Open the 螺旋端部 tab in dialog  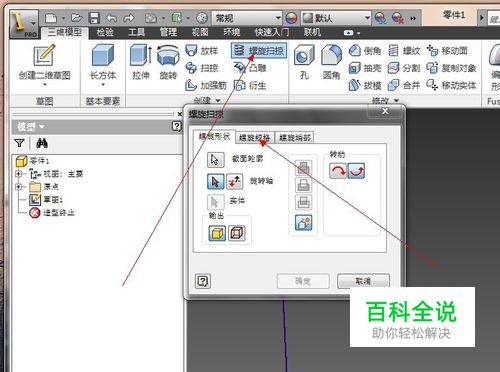(x=295, y=137)
